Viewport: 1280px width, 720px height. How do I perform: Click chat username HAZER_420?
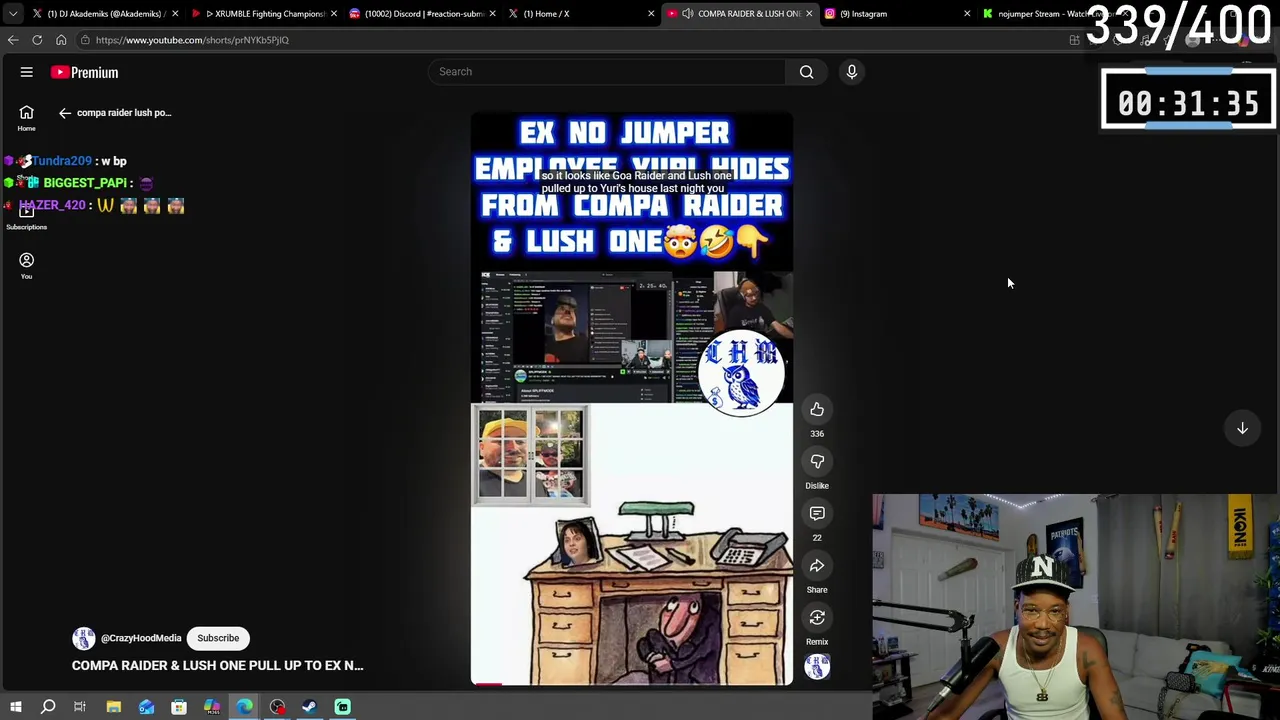(x=52, y=205)
